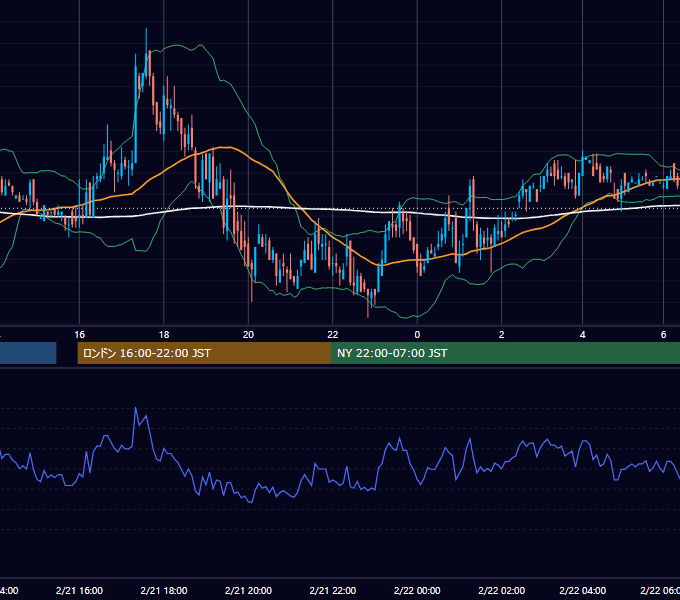The height and width of the screenshot is (600, 680).
Task: Click the 2/21 16:00 date label
Action: [x=79, y=591]
